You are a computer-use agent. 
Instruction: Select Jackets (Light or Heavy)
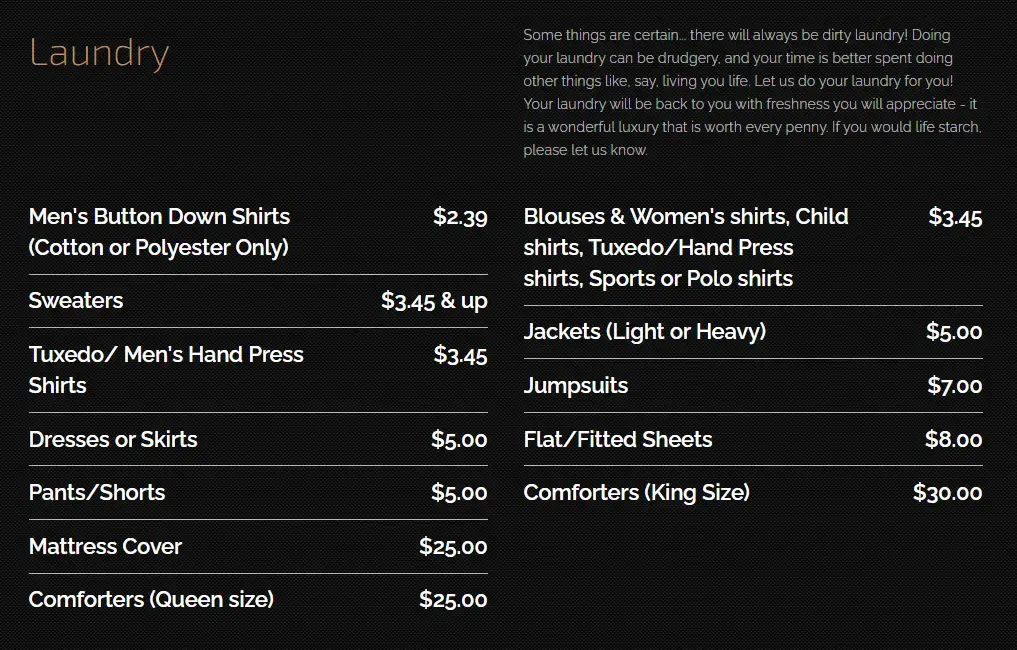pos(645,331)
